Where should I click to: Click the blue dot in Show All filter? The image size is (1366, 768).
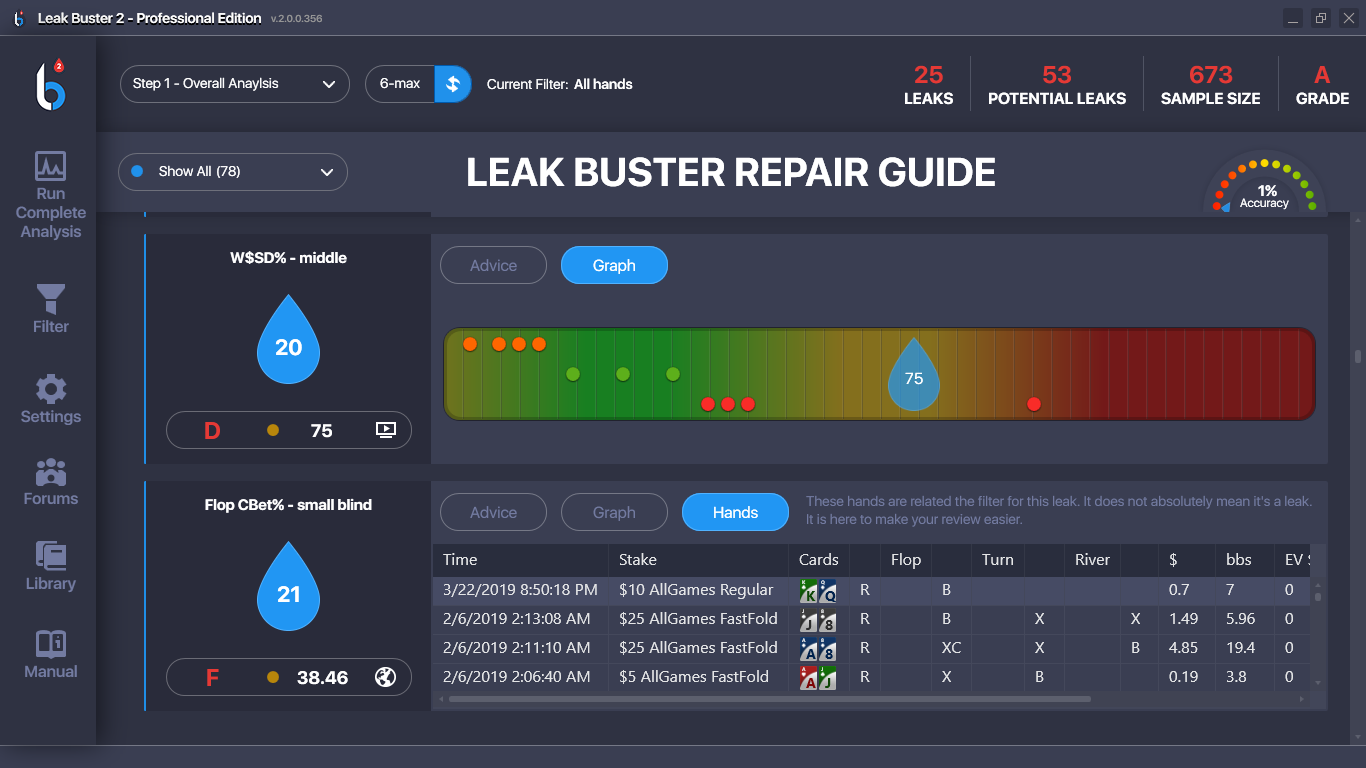click(x=137, y=172)
